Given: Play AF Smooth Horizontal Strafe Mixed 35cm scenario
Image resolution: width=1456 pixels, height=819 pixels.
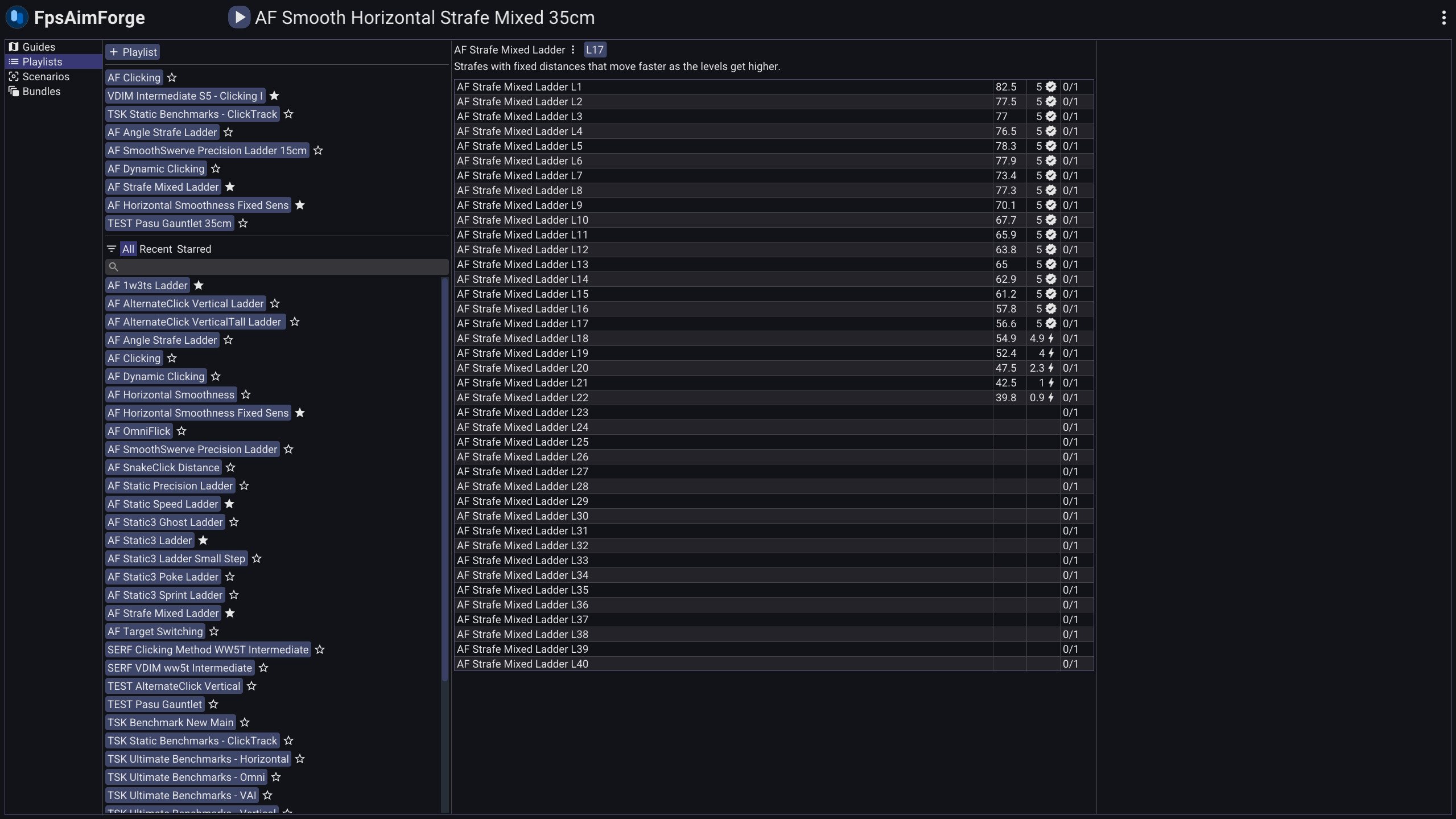Looking at the screenshot, I should click(x=239, y=17).
